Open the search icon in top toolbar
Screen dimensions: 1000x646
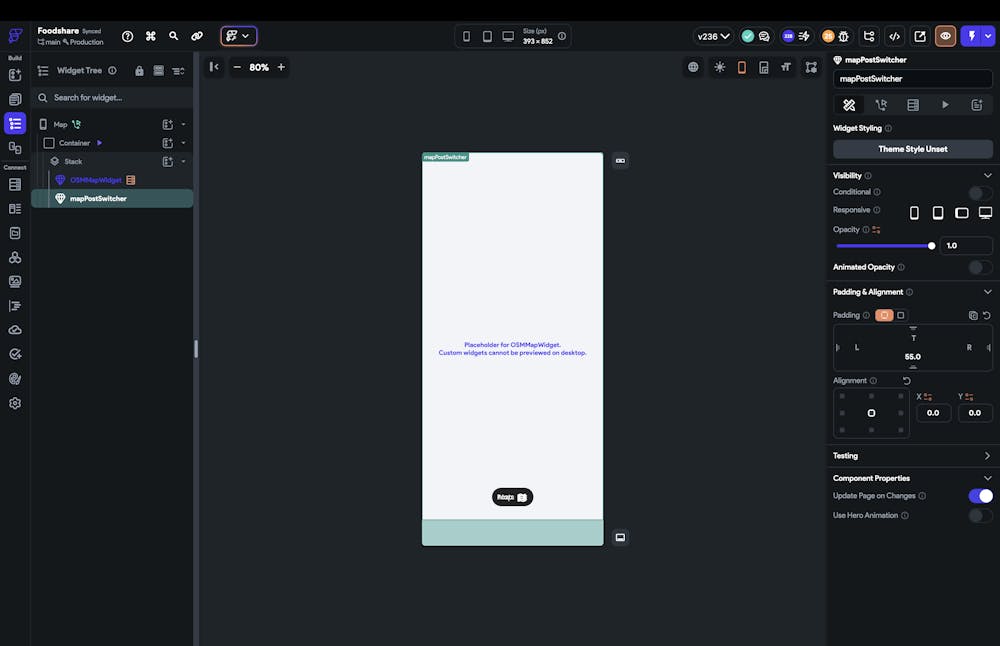(x=174, y=36)
